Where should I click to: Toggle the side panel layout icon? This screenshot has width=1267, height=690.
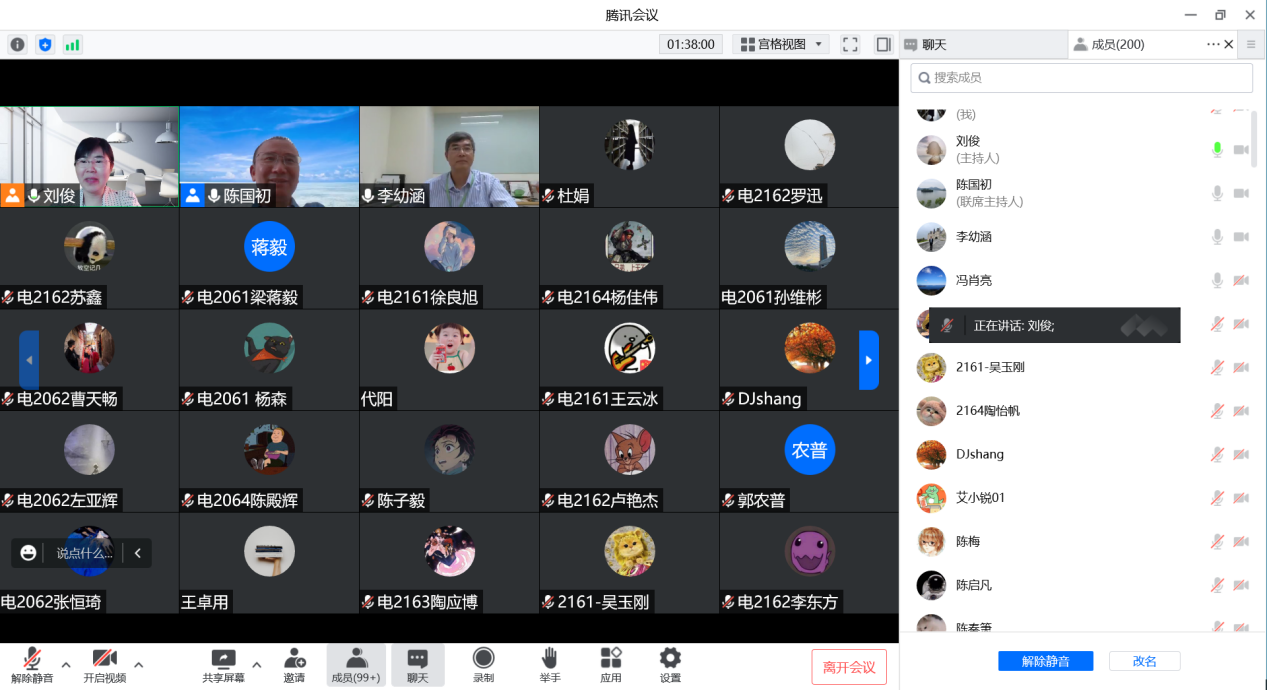[x=883, y=44]
